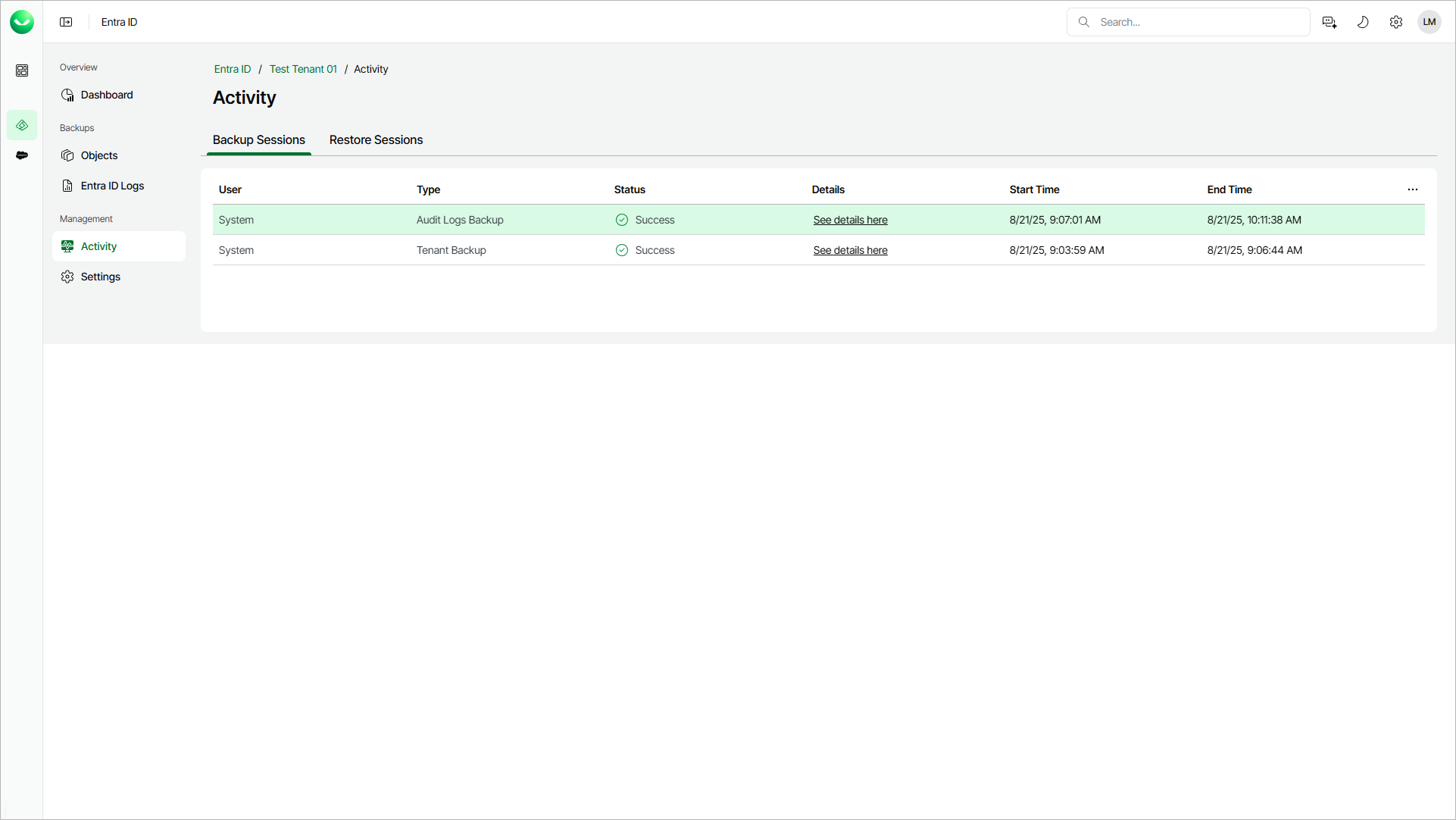This screenshot has width=1456, height=820.
Task: Open table column options ellipsis menu
Action: (x=1413, y=189)
